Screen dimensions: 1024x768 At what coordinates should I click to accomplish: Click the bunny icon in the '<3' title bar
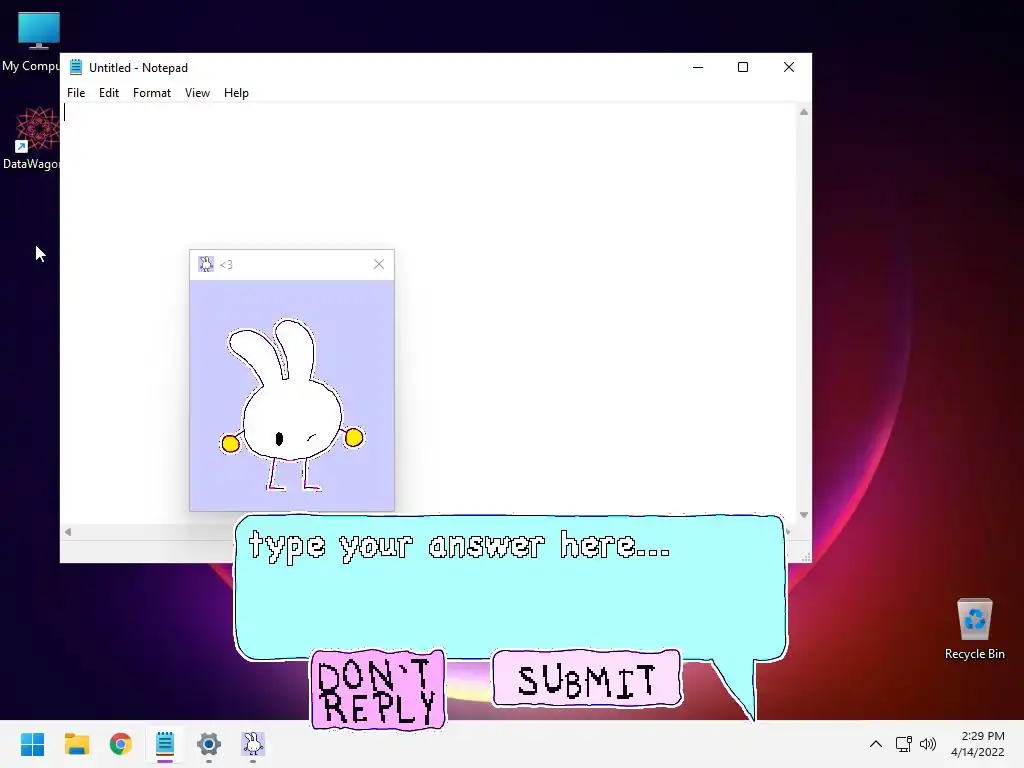[206, 264]
